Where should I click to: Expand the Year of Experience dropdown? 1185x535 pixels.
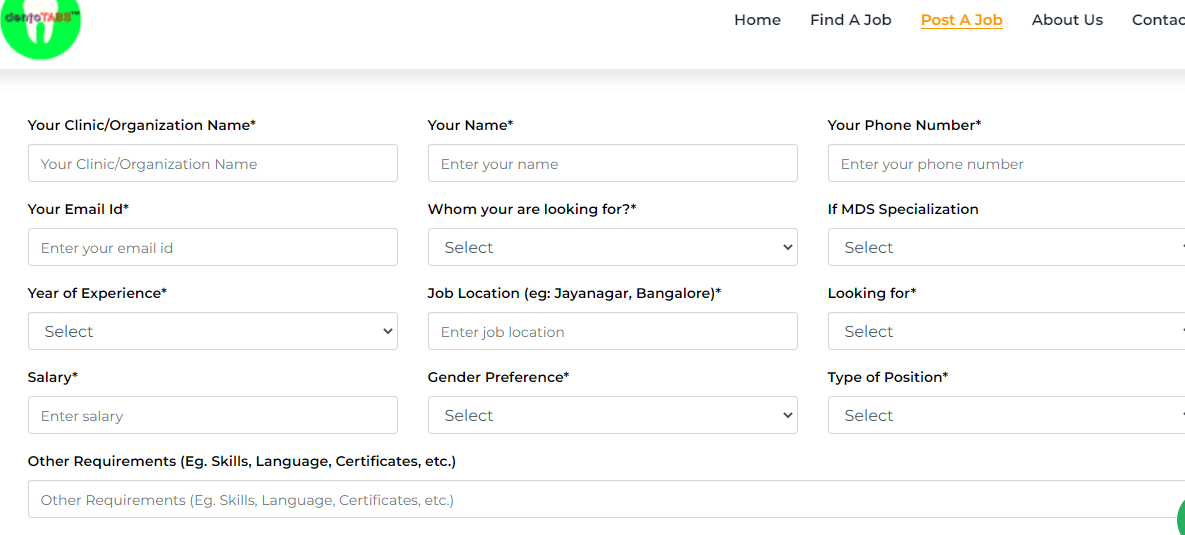pyautogui.click(x=212, y=331)
